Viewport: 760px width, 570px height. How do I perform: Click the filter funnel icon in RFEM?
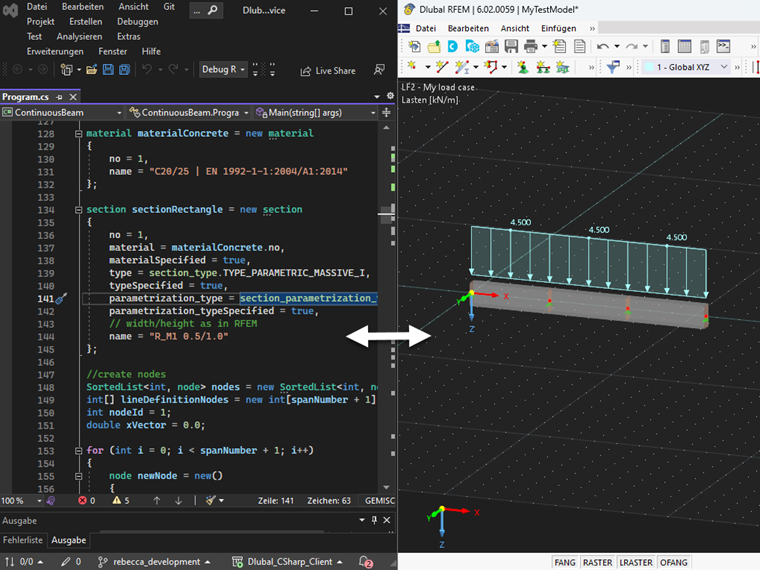pos(613,67)
